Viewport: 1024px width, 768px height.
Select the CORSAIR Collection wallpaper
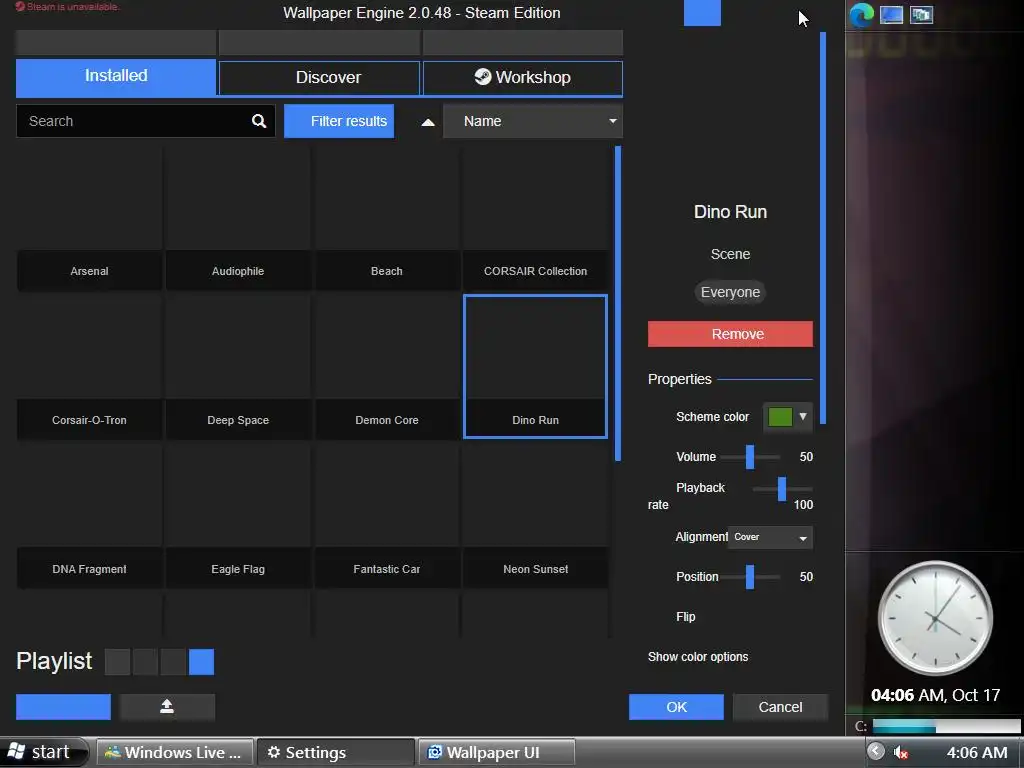click(536, 217)
